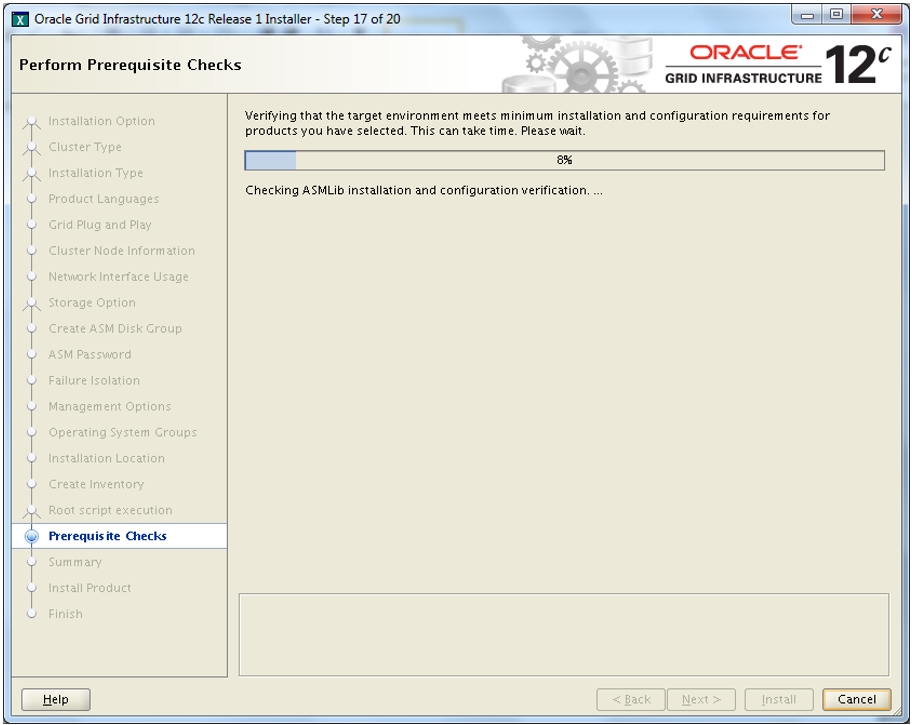Select Prerequisite Checks step
The height and width of the screenshot is (725, 912).
(x=108, y=536)
